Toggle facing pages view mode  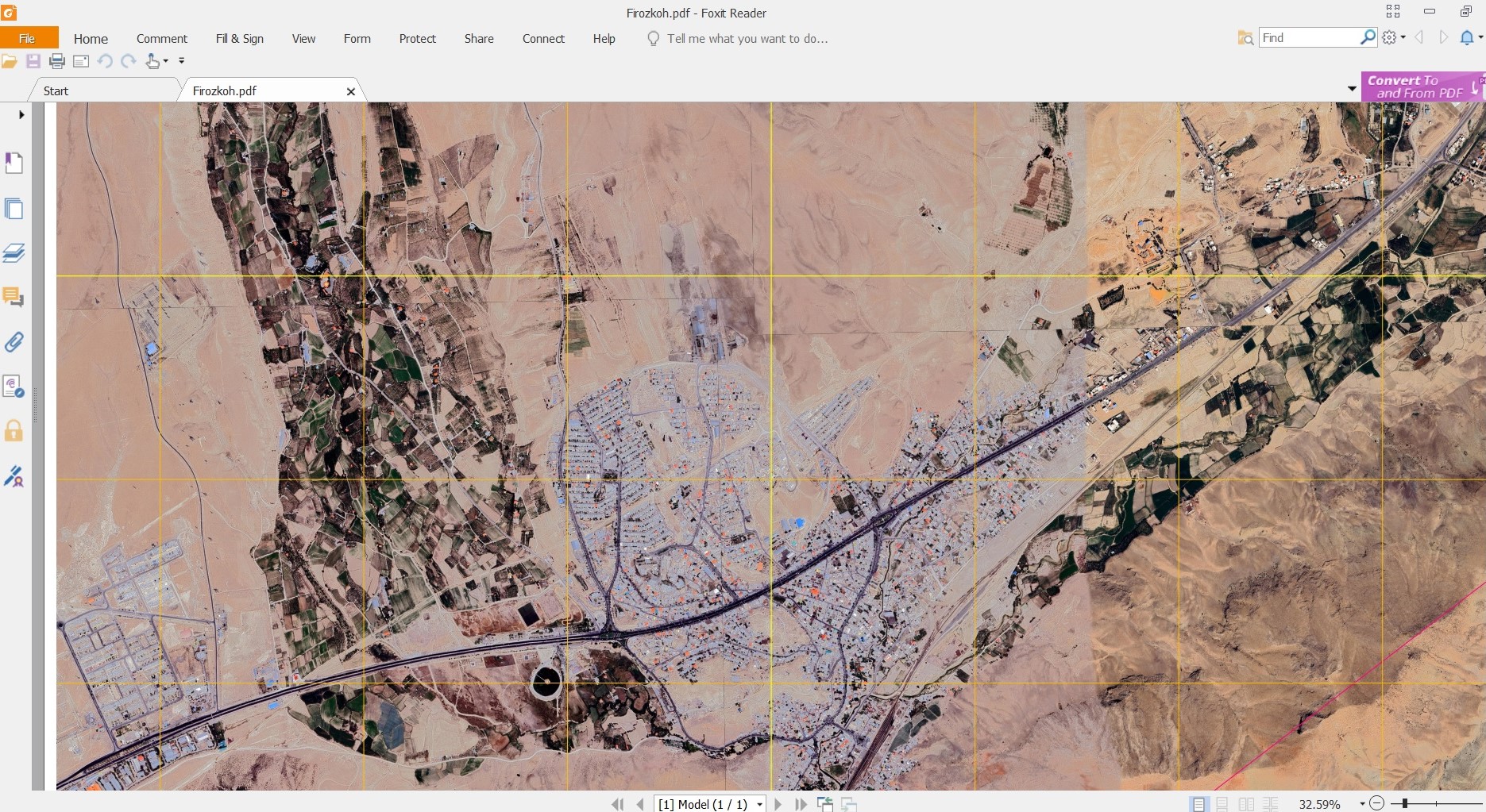pyautogui.click(x=1246, y=804)
